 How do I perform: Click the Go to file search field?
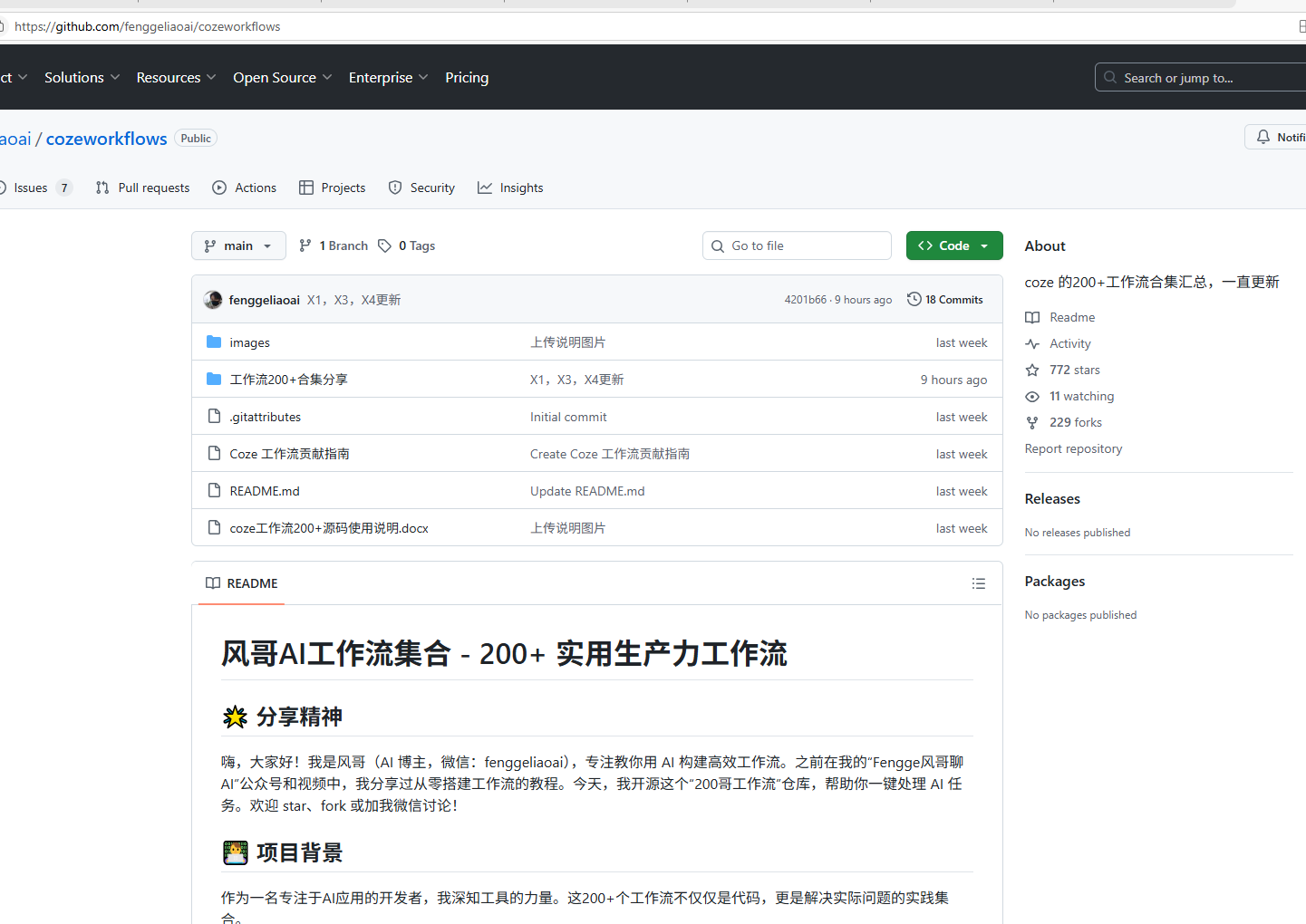tap(797, 245)
